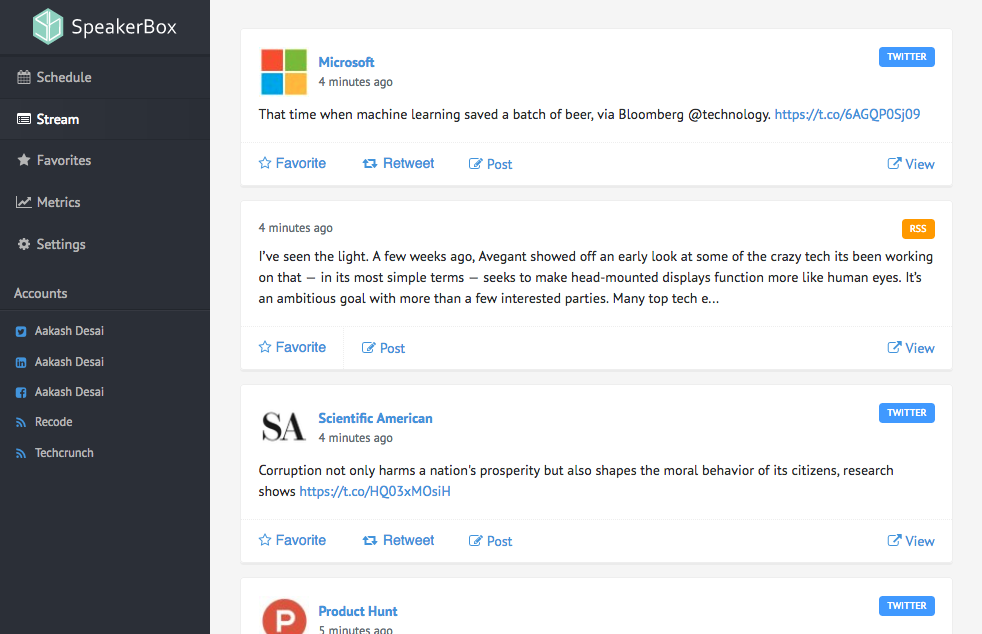Favorite the Scientific American tweet
The width and height of the screenshot is (982, 634).
click(292, 540)
